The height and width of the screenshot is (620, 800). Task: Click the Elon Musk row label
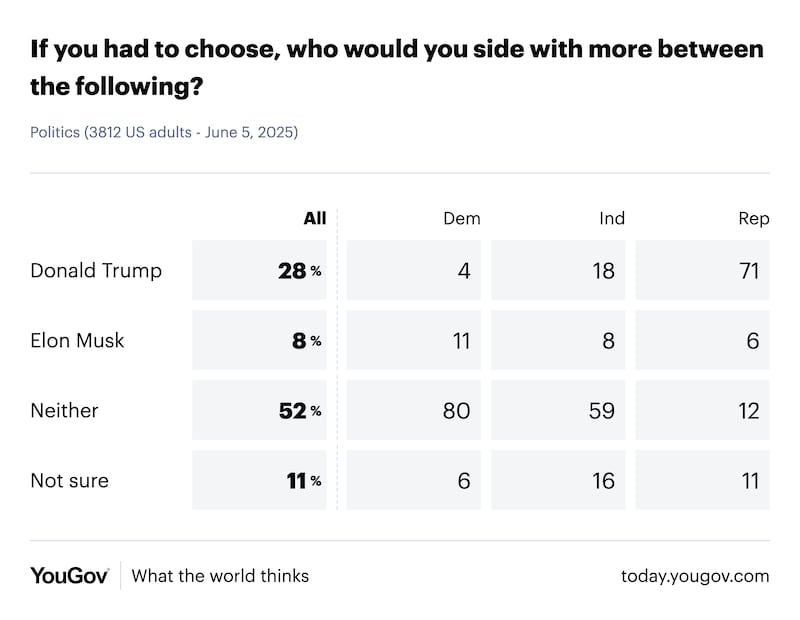[77, 340]
